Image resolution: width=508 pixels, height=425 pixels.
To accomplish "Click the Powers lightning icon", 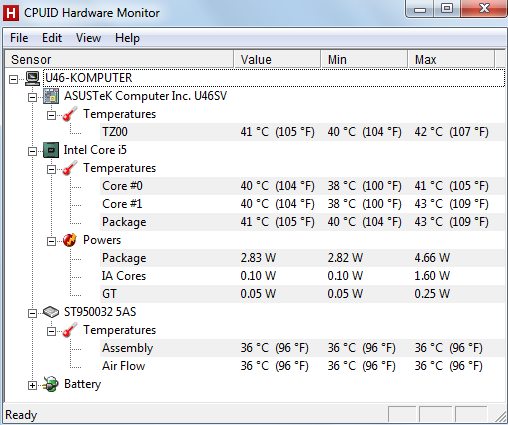I will coord(70,240).
